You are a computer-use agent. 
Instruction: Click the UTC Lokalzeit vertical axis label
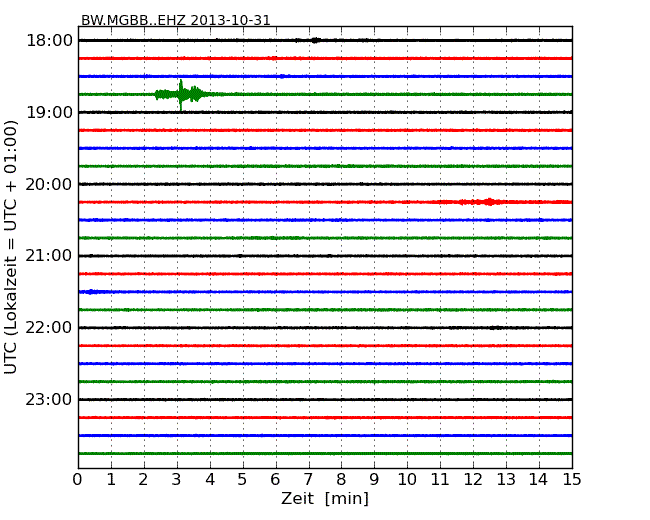[11, 247]
